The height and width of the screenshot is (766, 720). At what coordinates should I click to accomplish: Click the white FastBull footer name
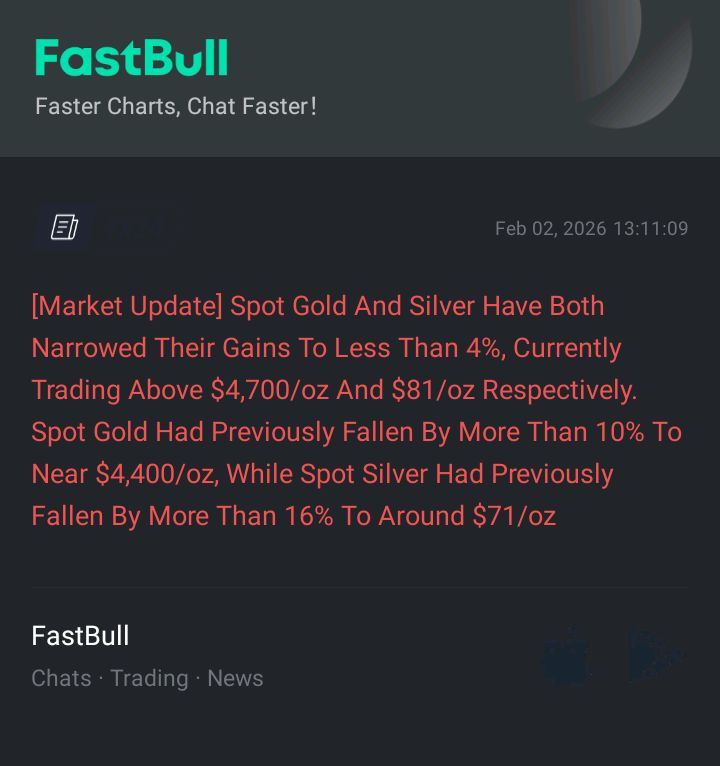tap(80, 635)
